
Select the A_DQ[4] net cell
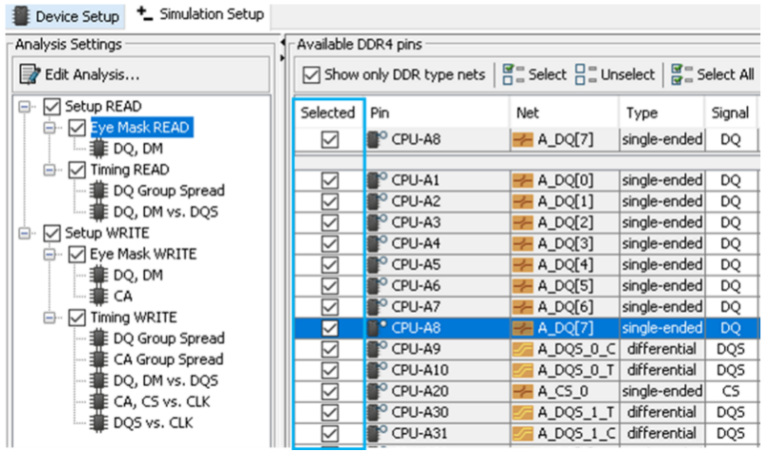[x=565, y=265]
